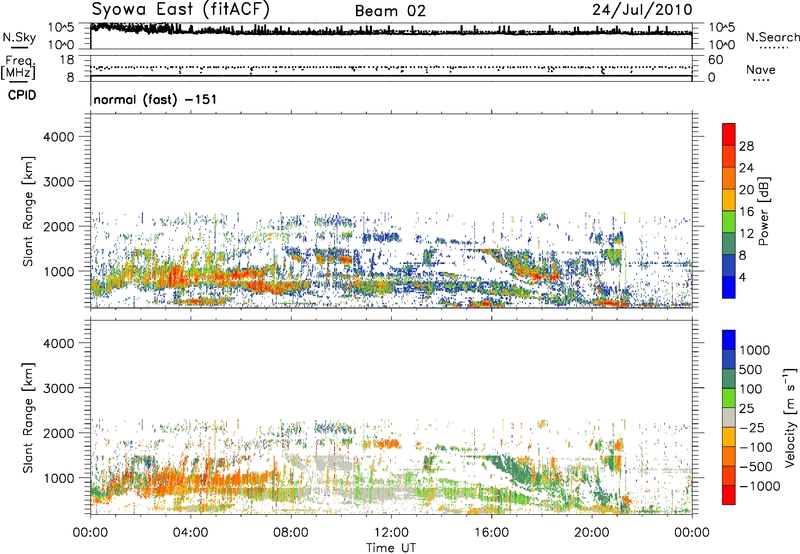This screenshot has height=554, width=800.
Task: Click the '12:00' time axis tick label
Action: pyautogui.click(x=391, y=533)
